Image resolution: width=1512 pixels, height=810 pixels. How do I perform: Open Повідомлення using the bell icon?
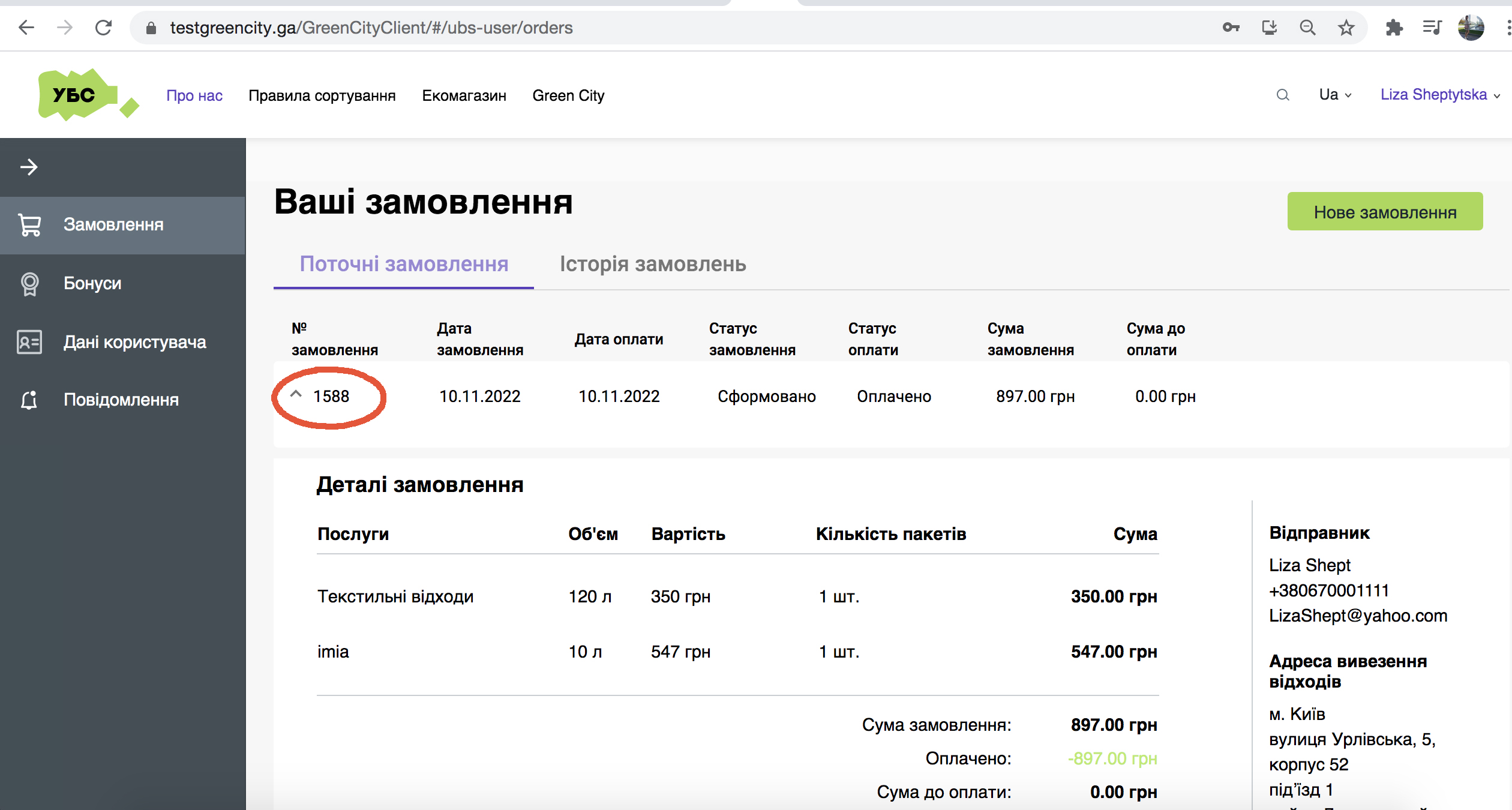coord(29,400)
